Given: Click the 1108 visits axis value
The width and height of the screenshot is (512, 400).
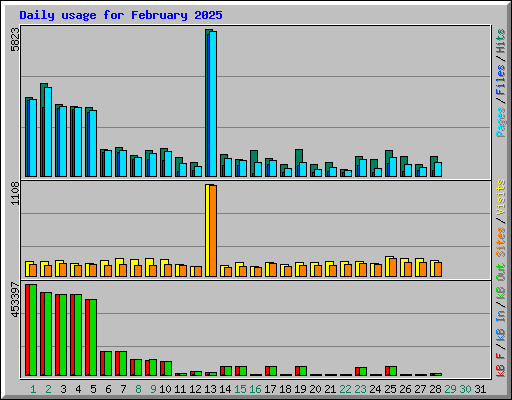Looking at the screenshot, I should pyautogui.click(x=15, y=193).
